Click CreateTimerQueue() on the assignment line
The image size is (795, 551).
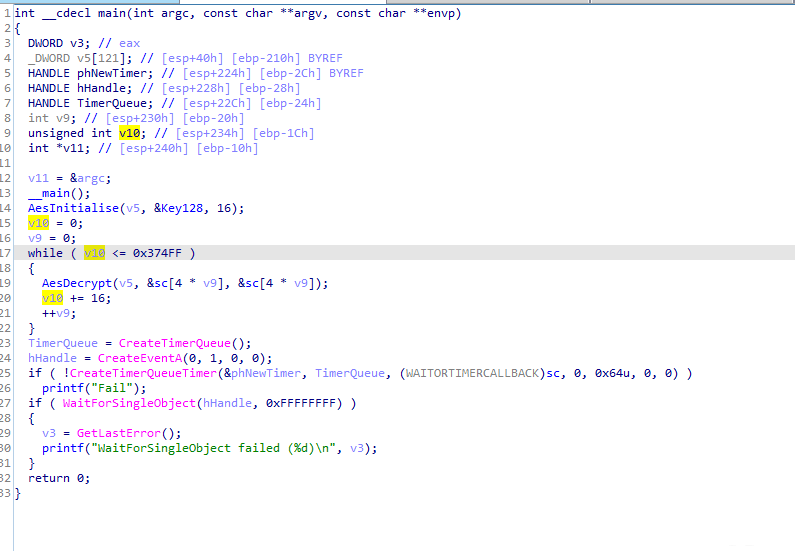point(185,343)
